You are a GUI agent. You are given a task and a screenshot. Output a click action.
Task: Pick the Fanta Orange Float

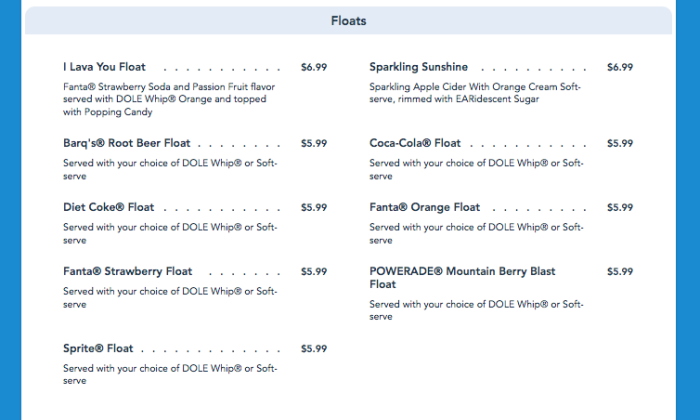pyautogui.click(x=424, y=207)
